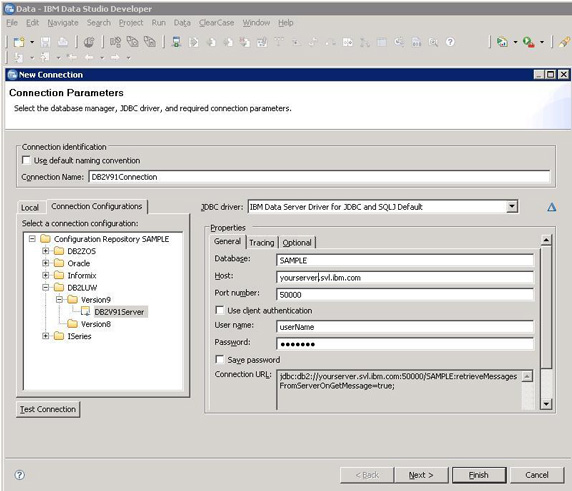Image resolution: width=572 pixels, height=491 pixels.
Task: Collapse the Version9 tree node
Action: click(x=59, y=299)
